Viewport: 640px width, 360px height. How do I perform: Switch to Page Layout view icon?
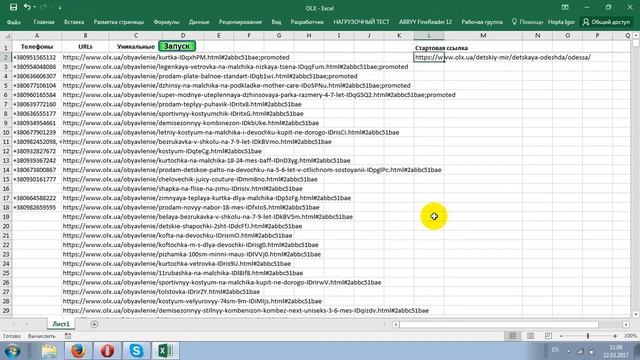pyautogui.click(x=531, y=336)
